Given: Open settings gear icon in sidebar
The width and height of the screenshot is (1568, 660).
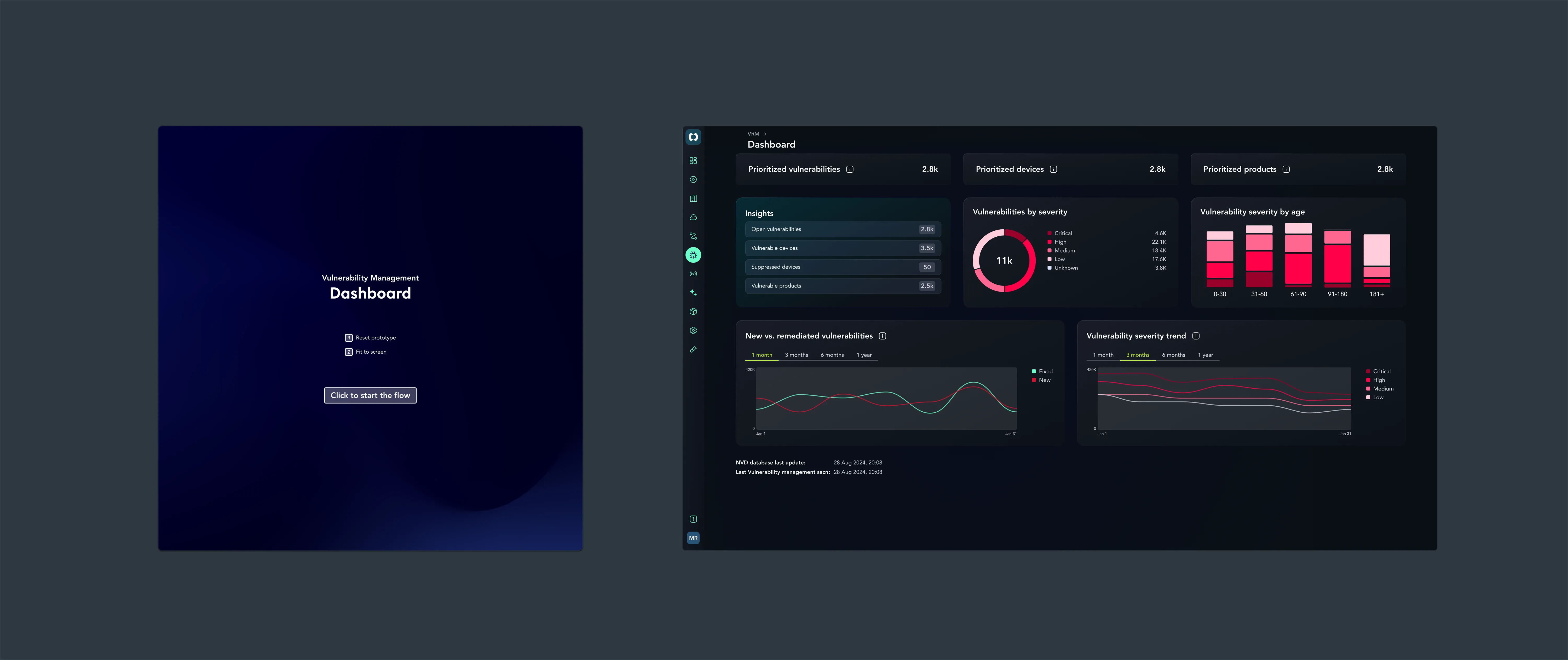Looking at the screenshot, I should (693, 330).
